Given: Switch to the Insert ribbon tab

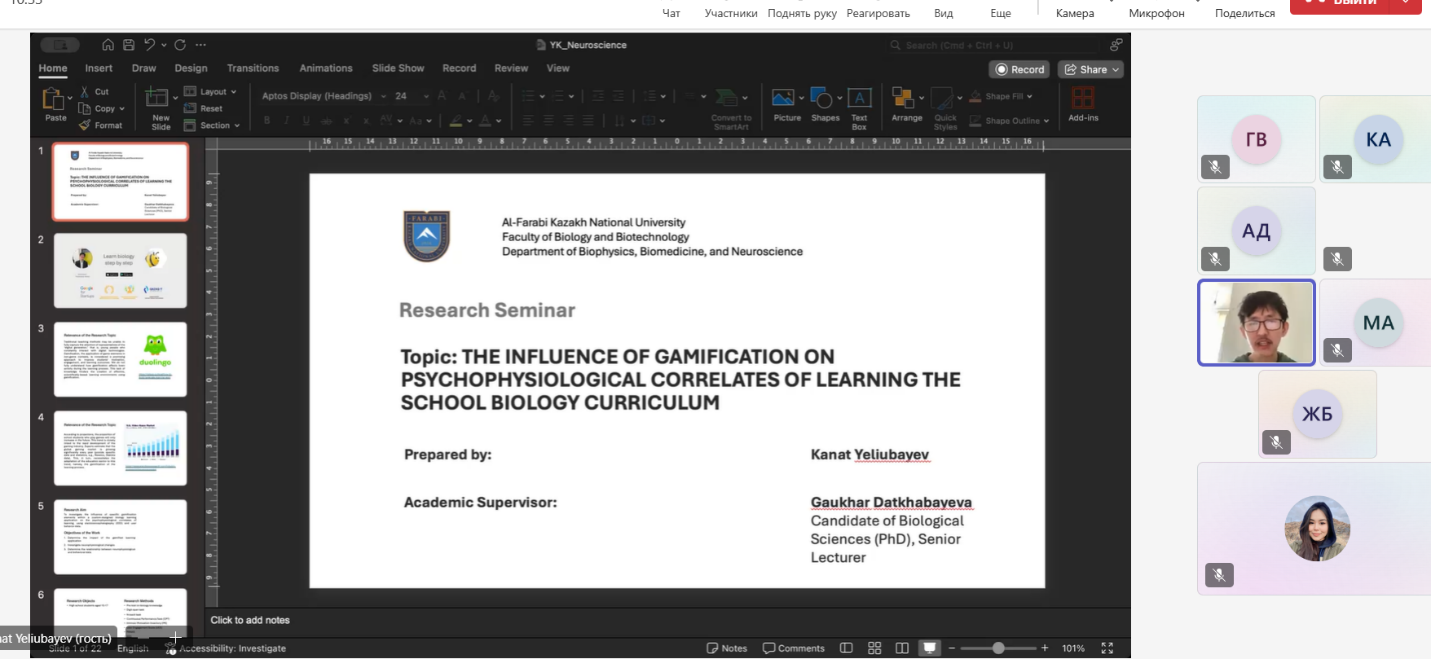Looking at the screenshot, I should pyautogui.click(x=99, y=68).
